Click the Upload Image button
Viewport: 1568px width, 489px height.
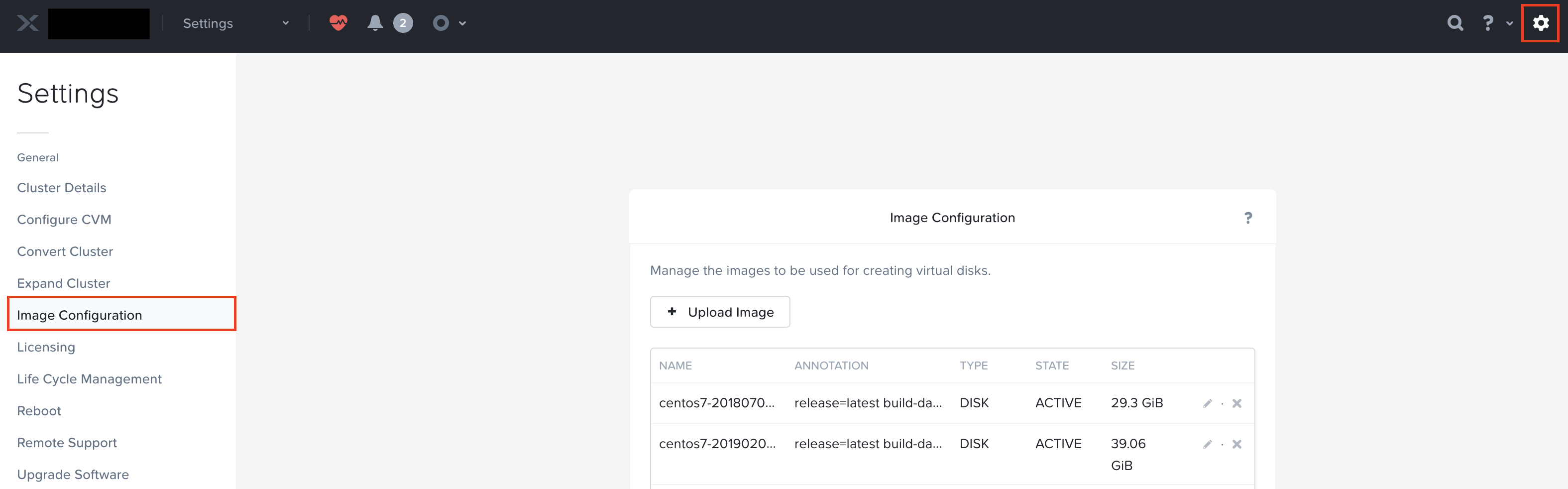click(x=719, y=312)
